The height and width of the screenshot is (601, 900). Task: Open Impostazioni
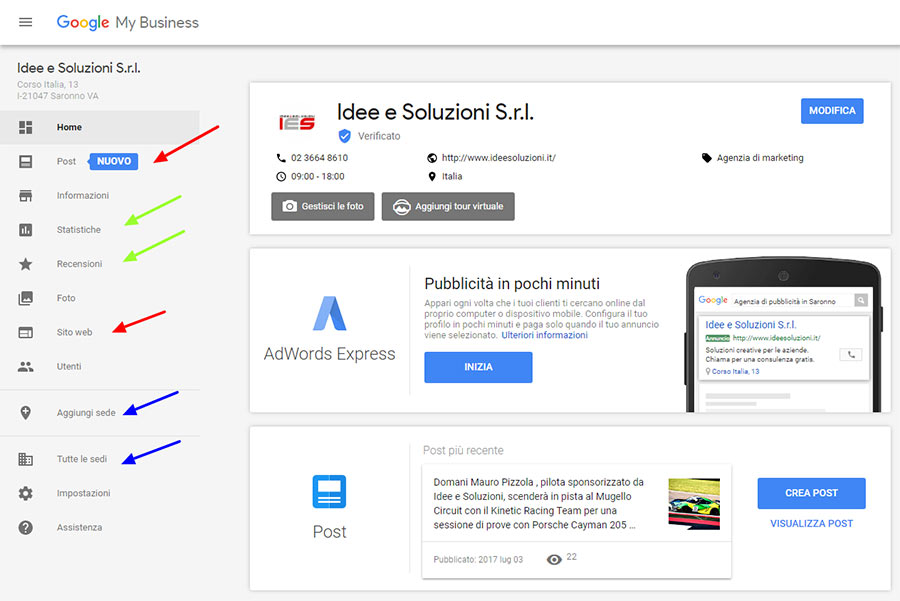83,493
